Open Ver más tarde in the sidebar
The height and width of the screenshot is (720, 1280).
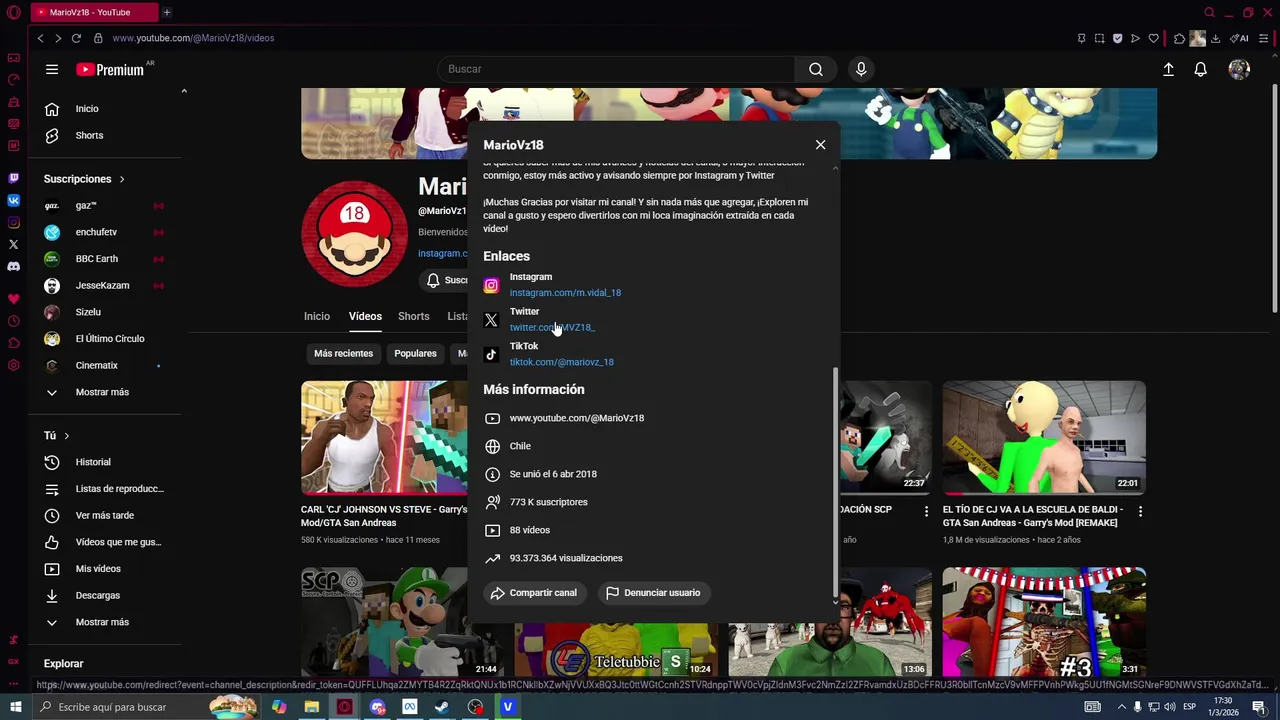pos(105,516)
